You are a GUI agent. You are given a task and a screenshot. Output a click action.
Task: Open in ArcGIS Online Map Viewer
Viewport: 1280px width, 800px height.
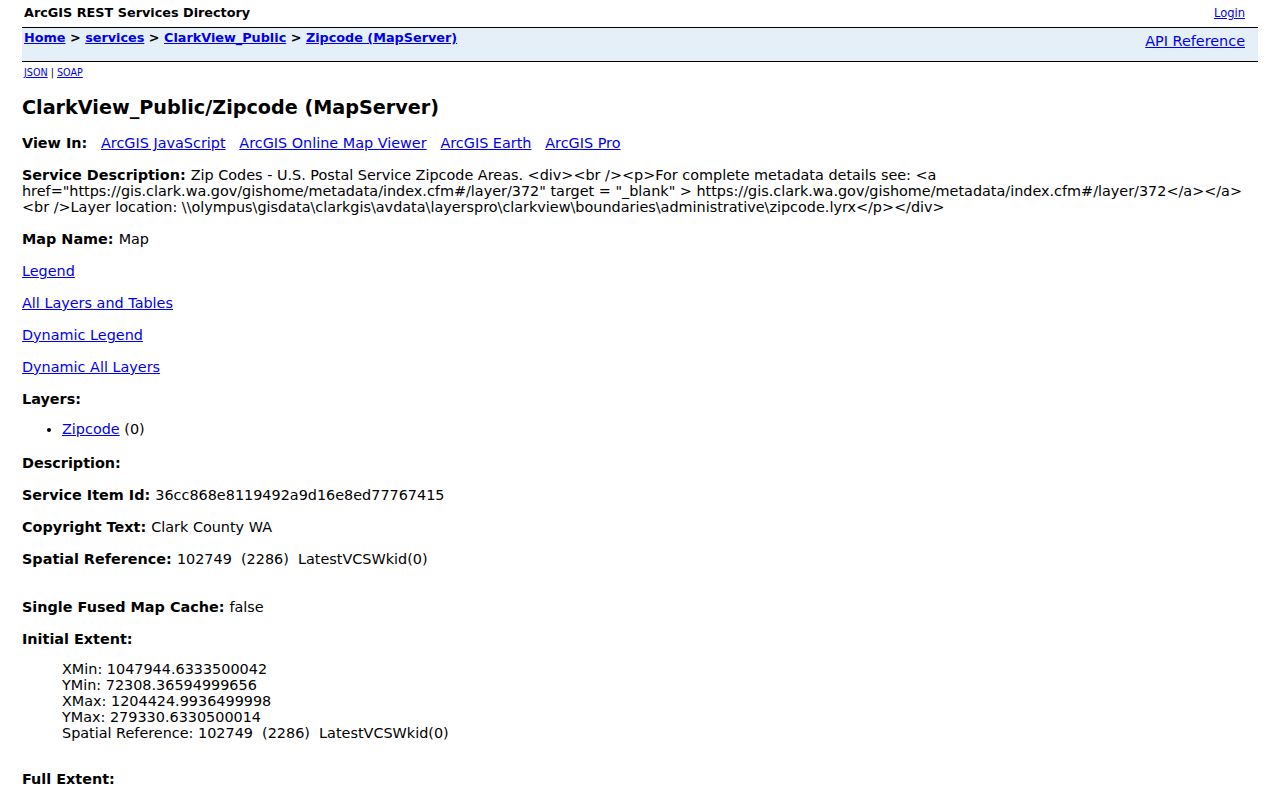pos(333,143)
